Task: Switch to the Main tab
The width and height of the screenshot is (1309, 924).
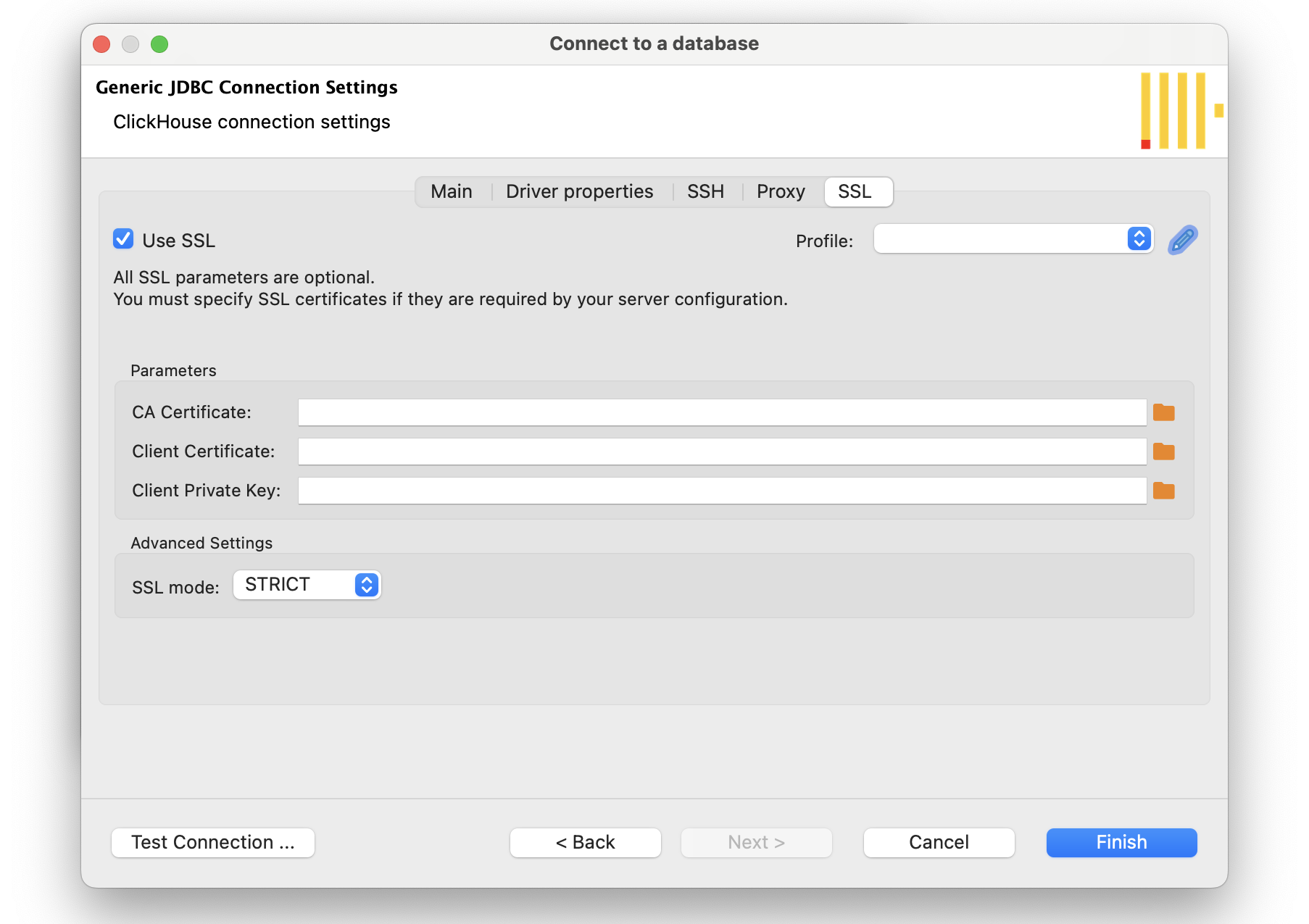Action: click(451, 192)
